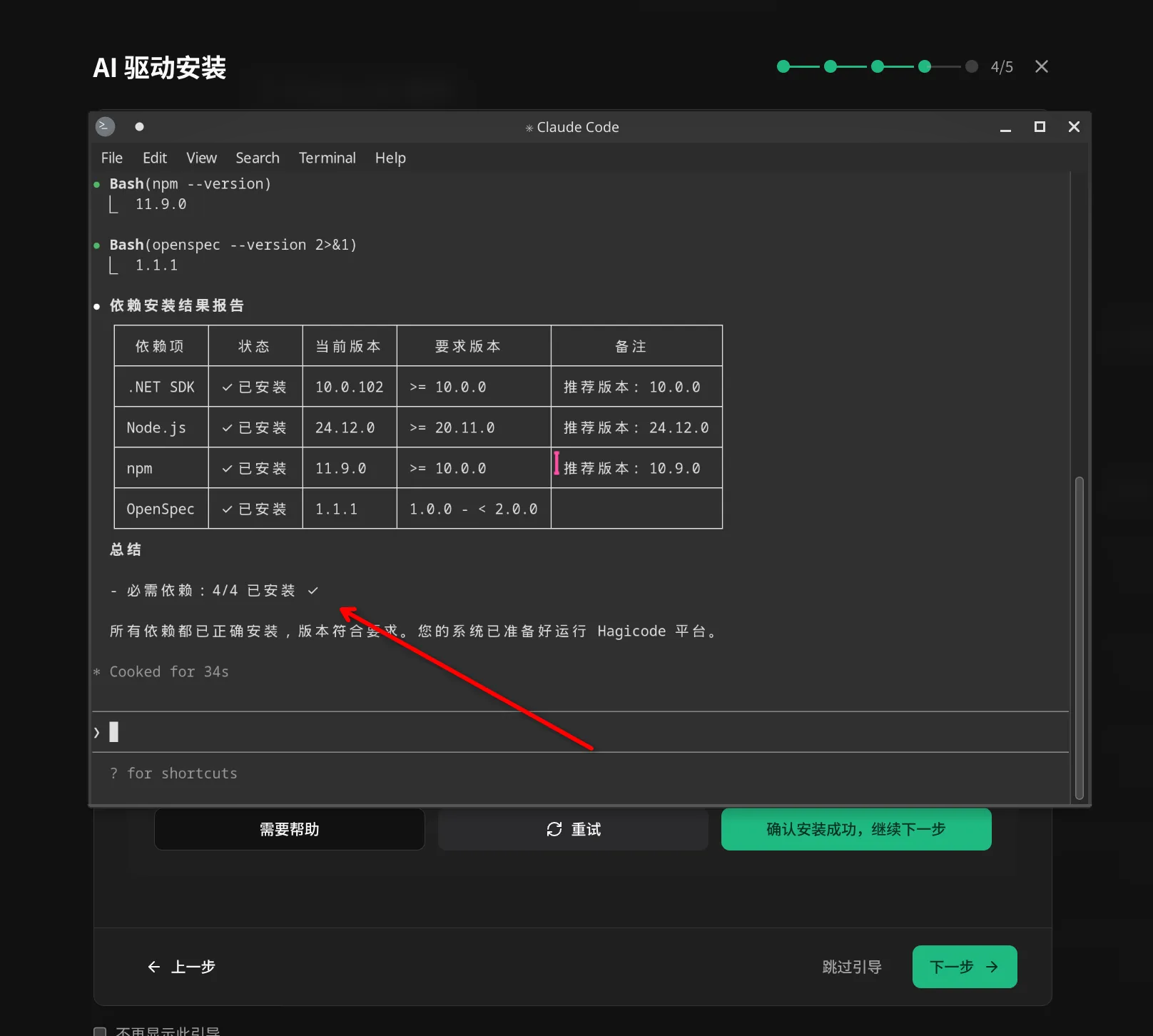Close the Claude Code terminal window
The image size is (1153, 1036).
[1074, 126]
